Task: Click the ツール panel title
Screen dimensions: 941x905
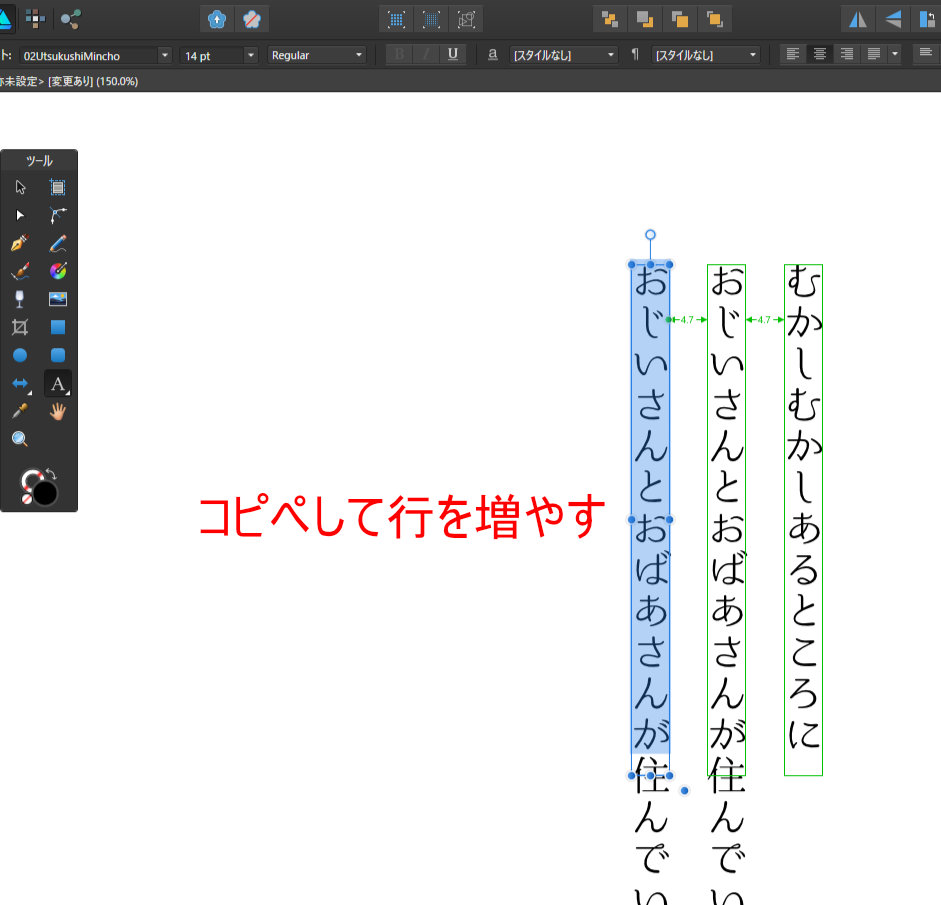Action: coord(39,161)
